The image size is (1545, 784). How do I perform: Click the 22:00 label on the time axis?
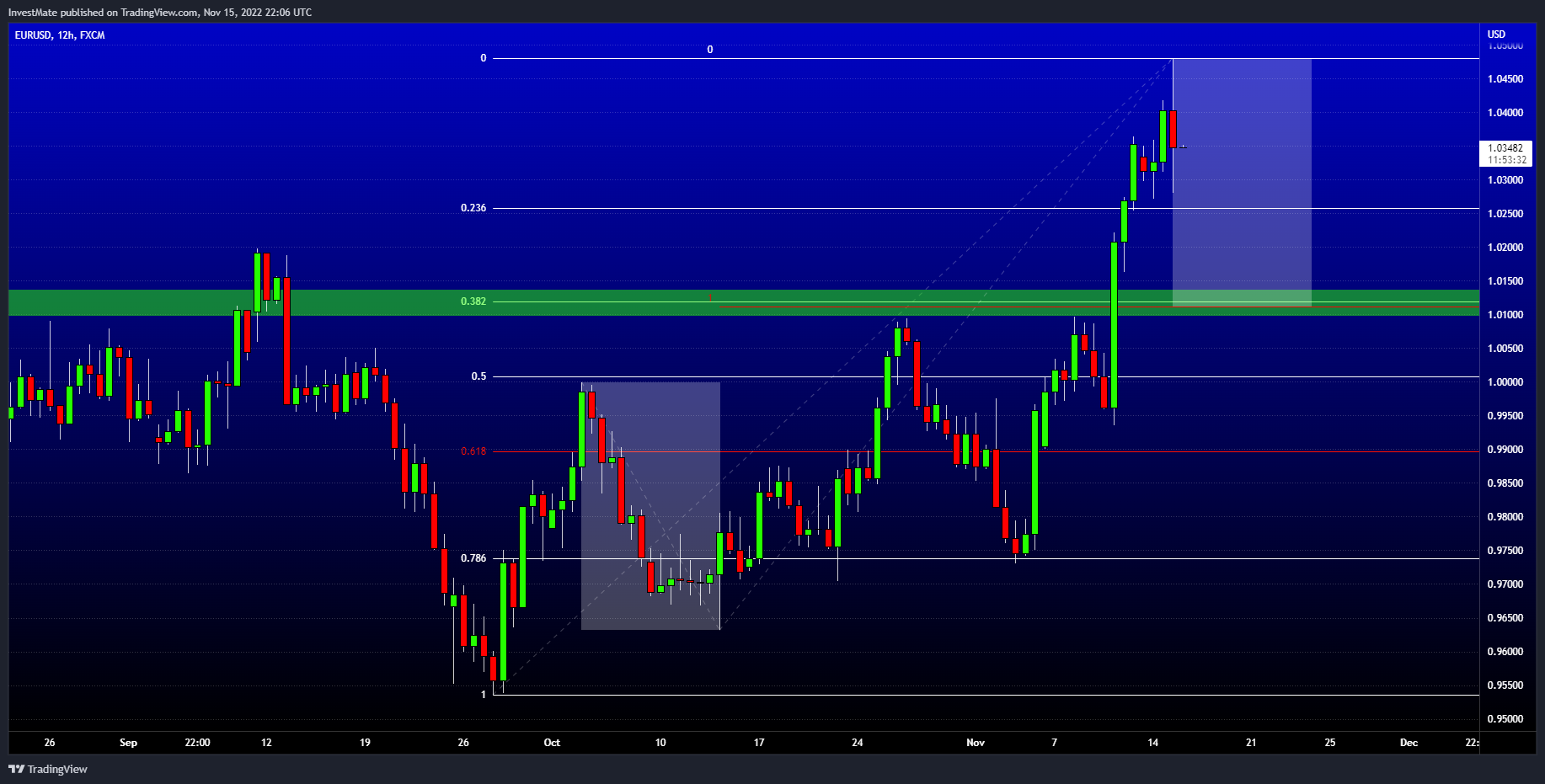coord(197,743)
